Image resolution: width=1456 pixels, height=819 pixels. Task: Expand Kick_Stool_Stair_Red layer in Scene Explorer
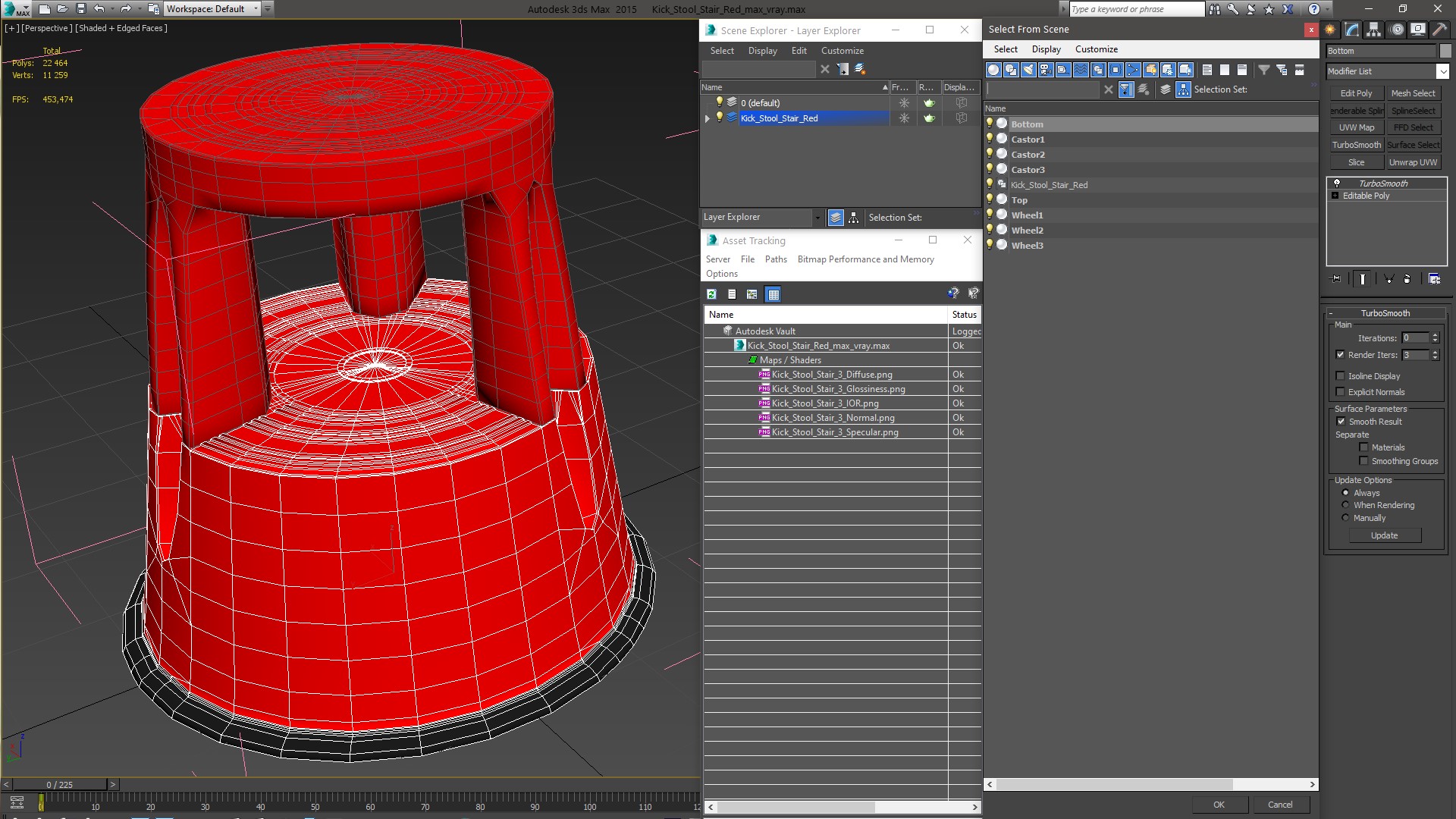708,118
